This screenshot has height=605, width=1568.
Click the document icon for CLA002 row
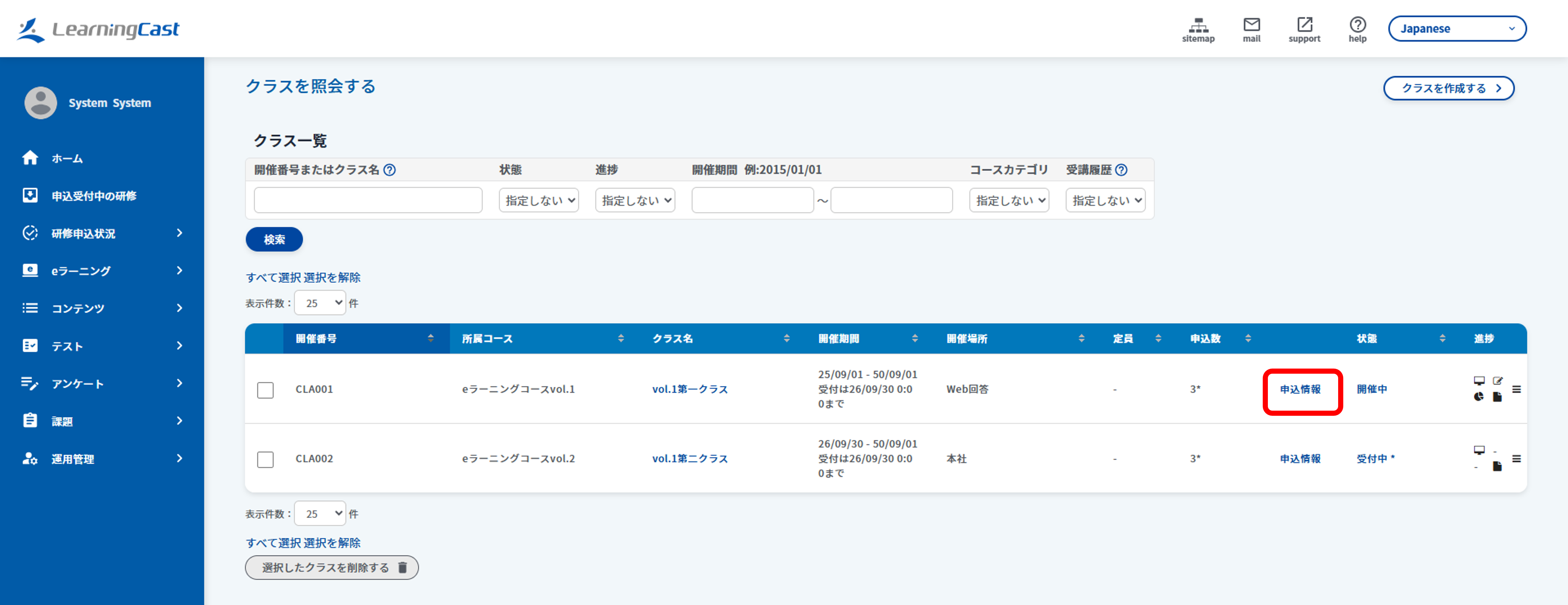coord(1497,466)
